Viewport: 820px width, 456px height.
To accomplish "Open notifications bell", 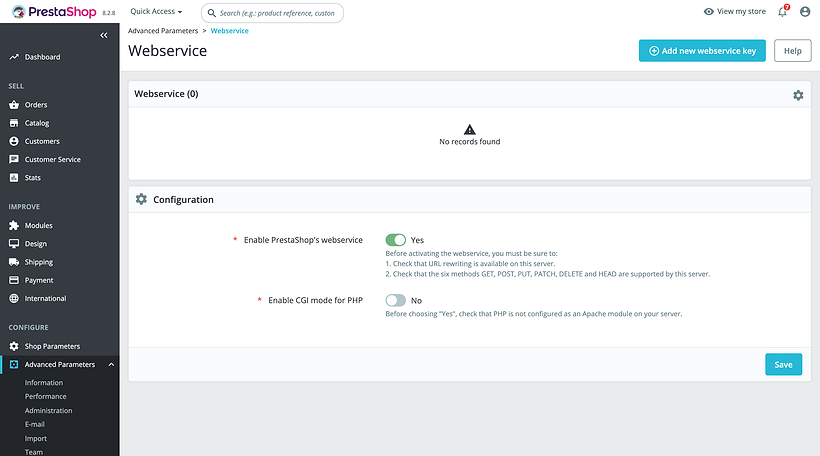I will coord(782,12).
